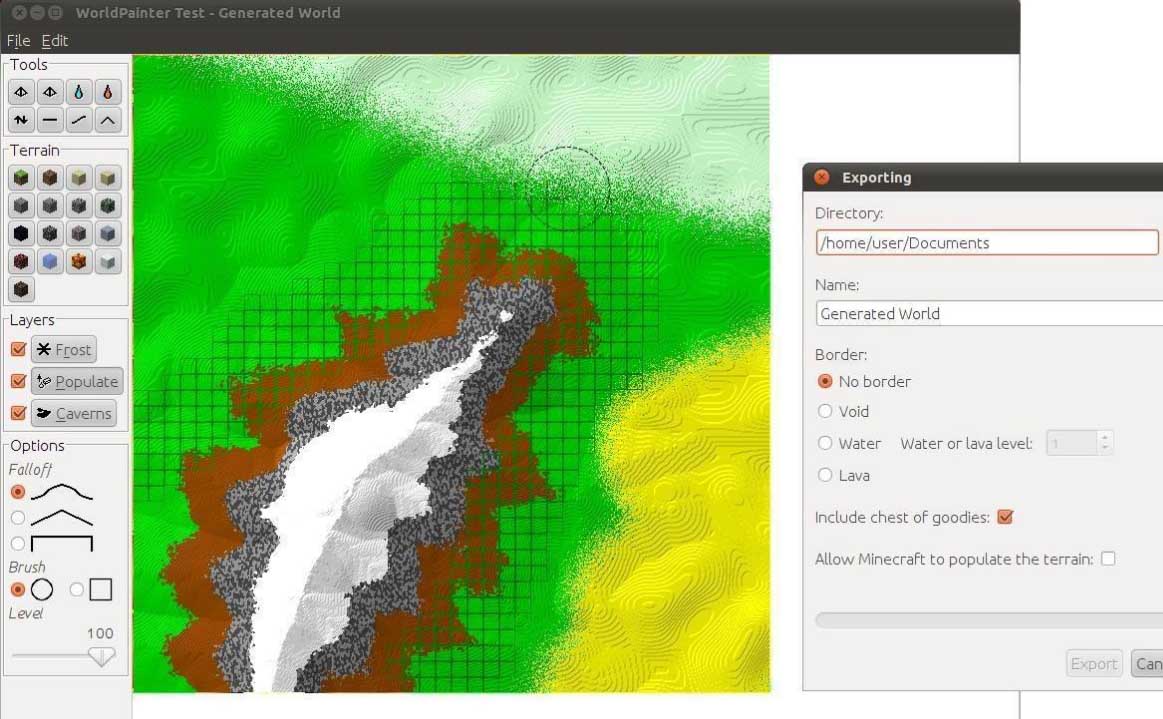
Task: Select the flat constant falloff option
Action: point(18,543)
